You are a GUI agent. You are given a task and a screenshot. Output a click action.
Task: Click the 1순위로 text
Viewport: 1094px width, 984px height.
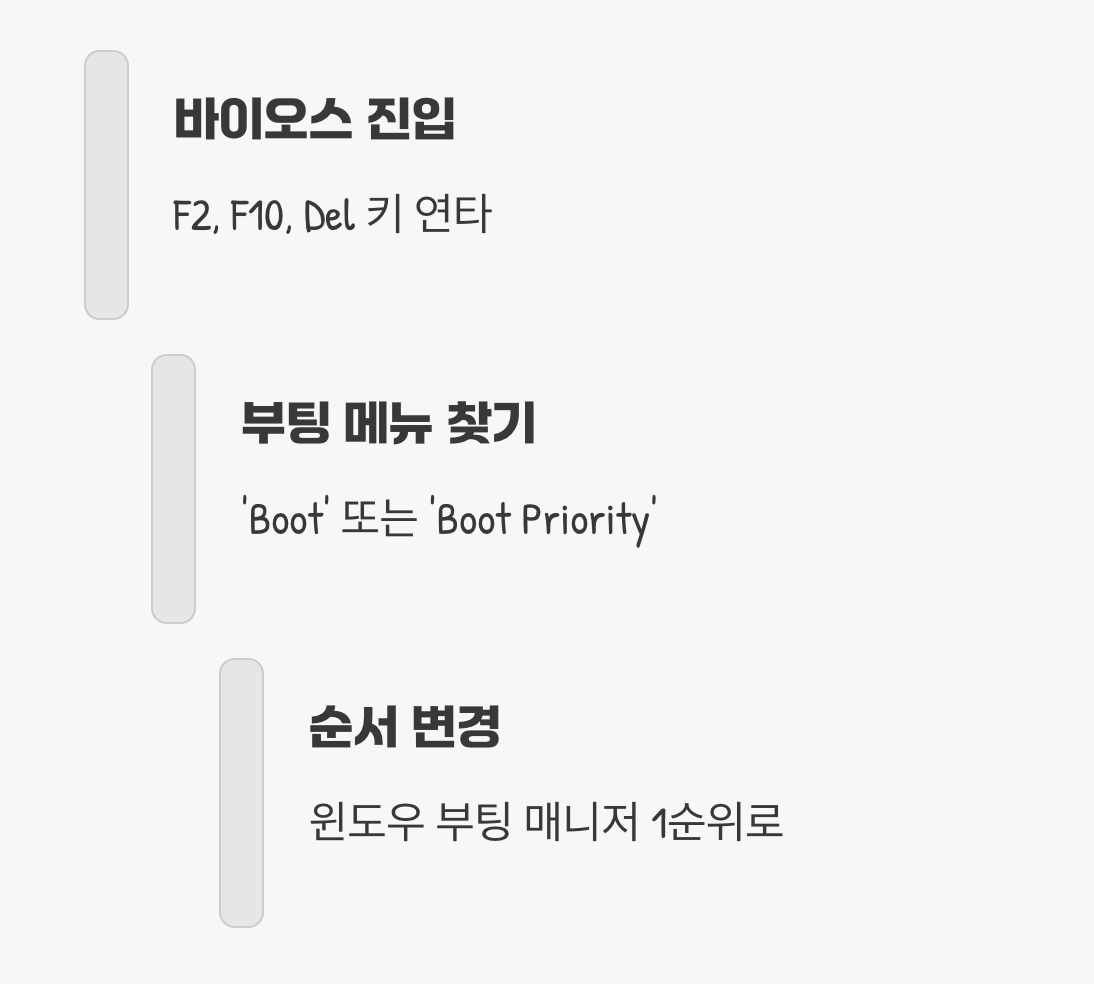tap(717, 821)
